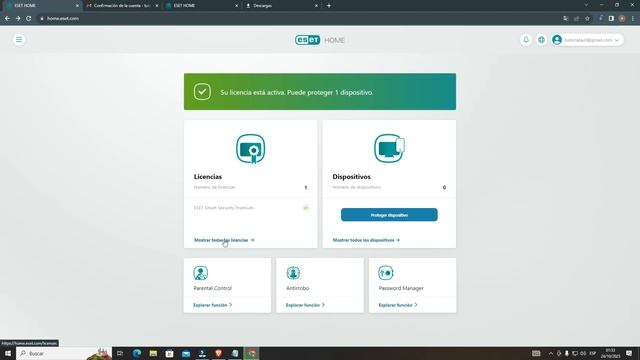
Task: Switch to the Descargas tab
Action: tap(281, 6)
